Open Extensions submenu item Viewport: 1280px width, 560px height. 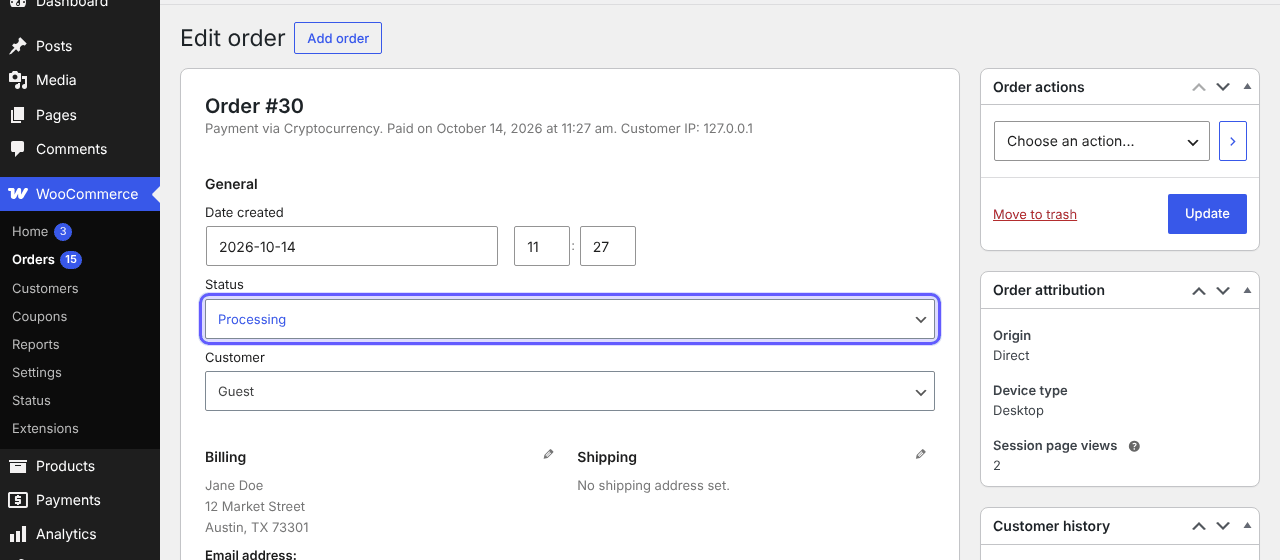pyautogui.click(x=45, y=428)
